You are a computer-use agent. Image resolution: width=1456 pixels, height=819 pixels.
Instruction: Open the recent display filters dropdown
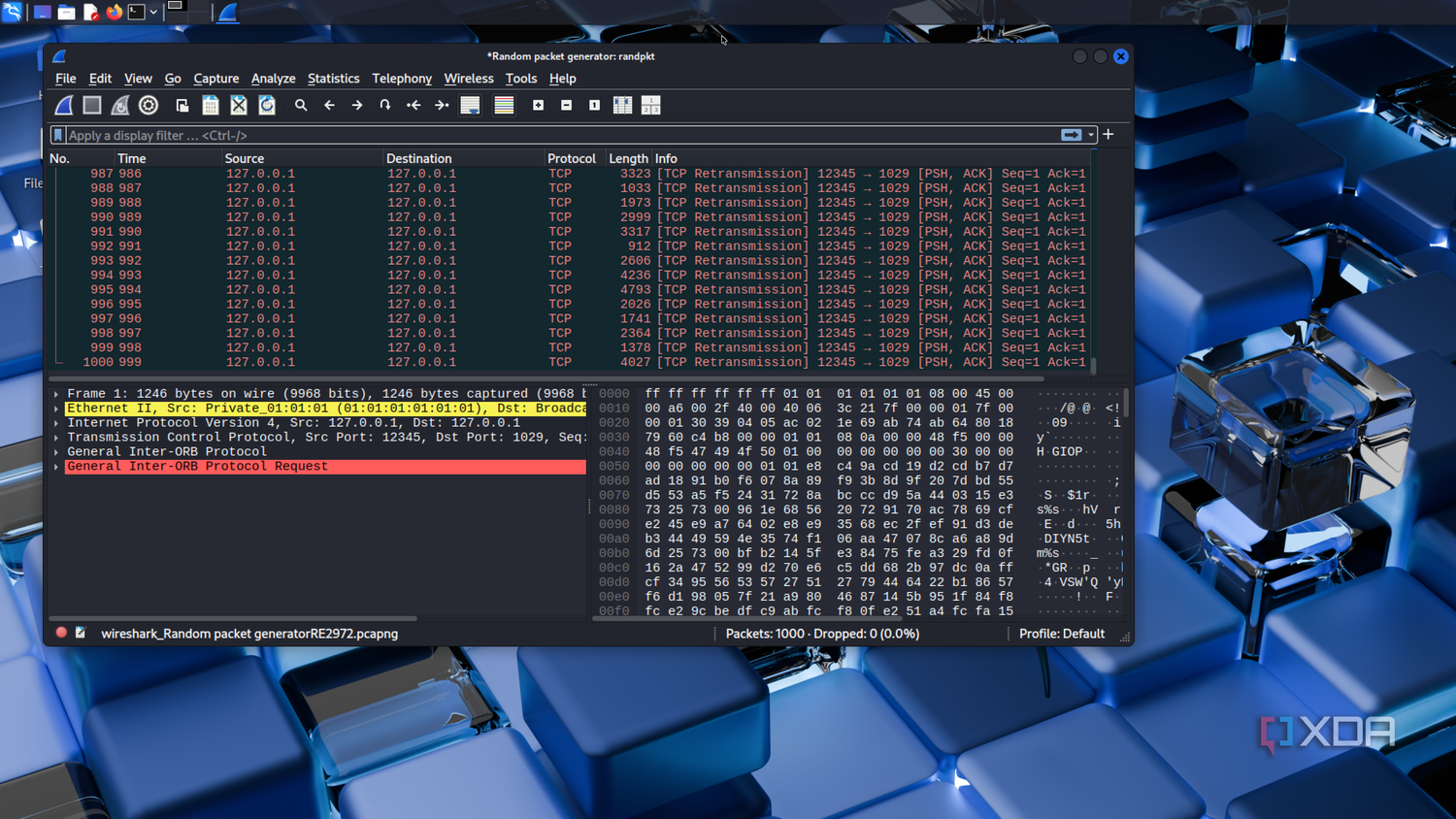coord(1091,135)
